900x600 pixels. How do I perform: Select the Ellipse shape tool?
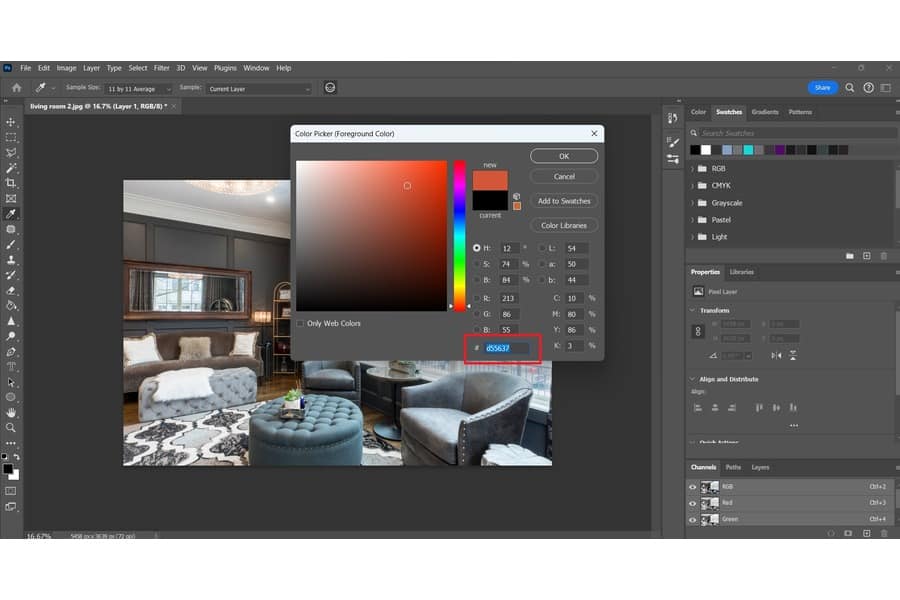click(x=11, y=397)
